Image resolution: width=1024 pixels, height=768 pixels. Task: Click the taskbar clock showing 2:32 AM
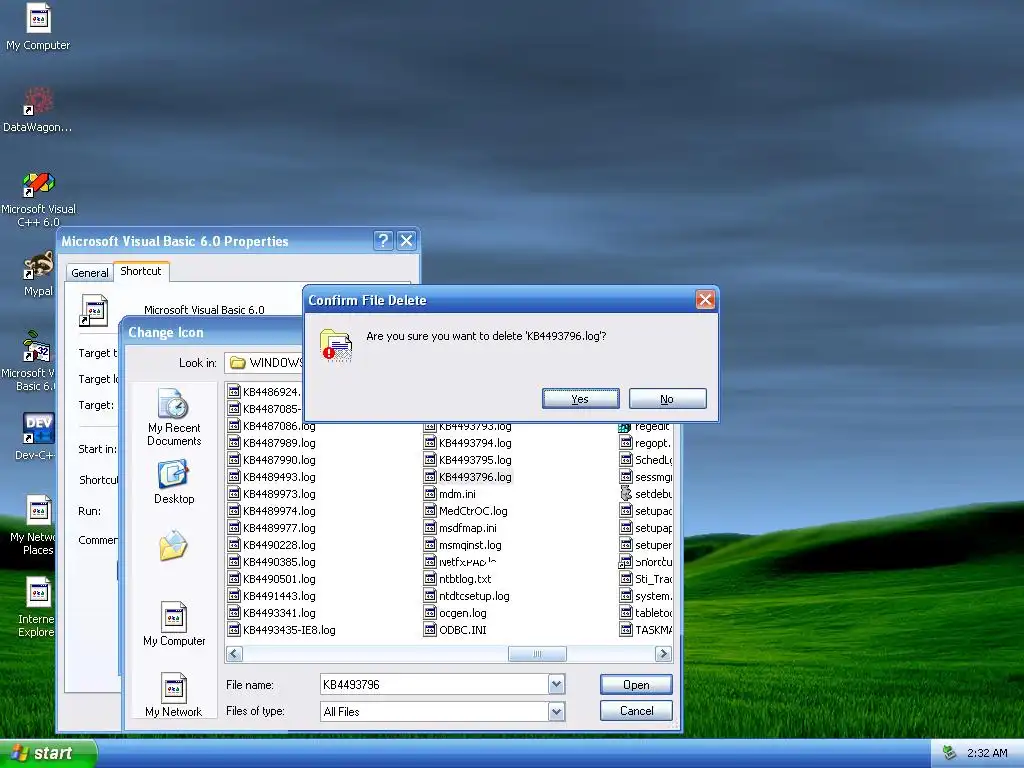click(x=987, y=753)
